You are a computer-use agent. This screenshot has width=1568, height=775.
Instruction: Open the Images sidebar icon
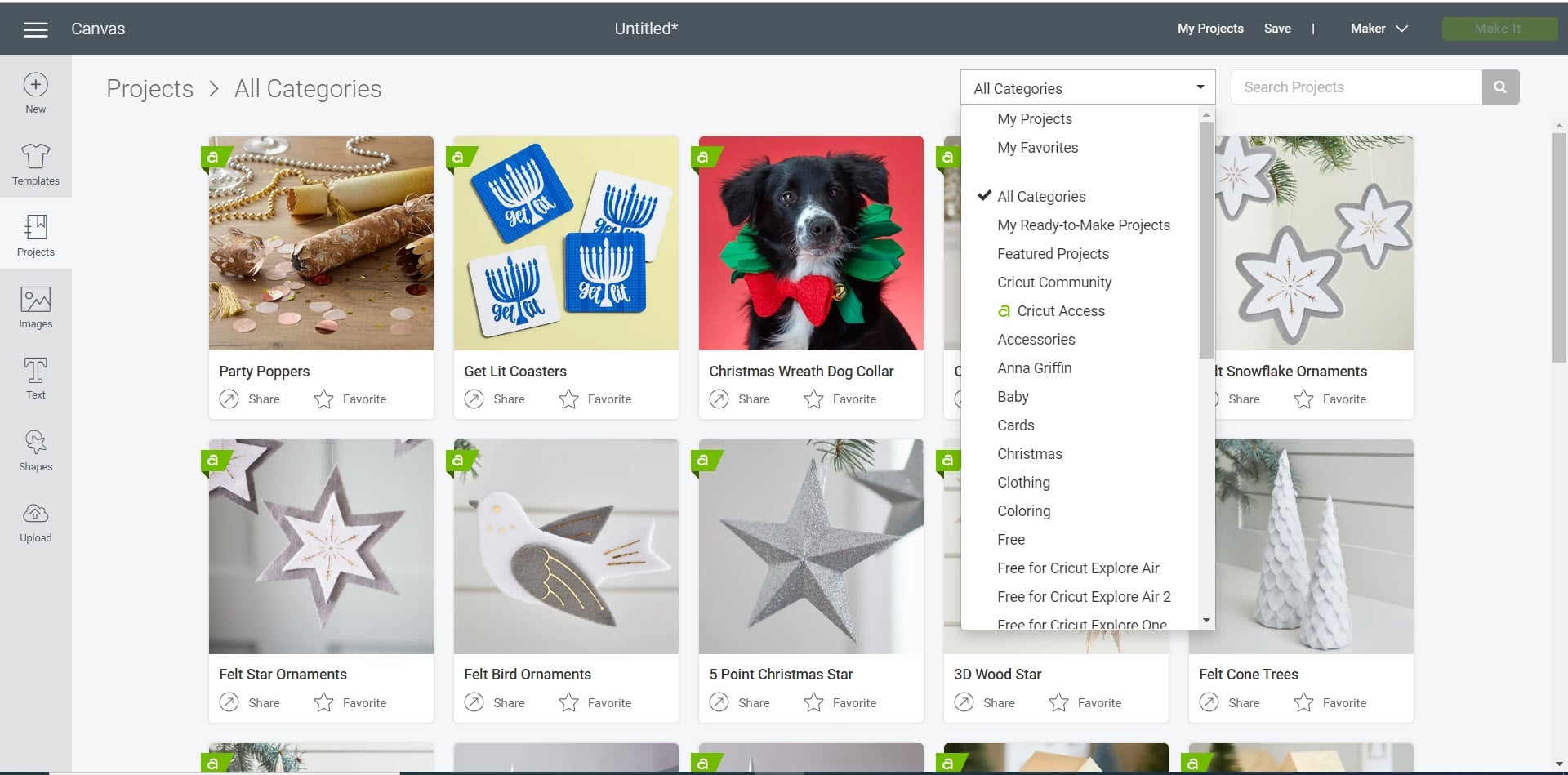tap(35, 299)
